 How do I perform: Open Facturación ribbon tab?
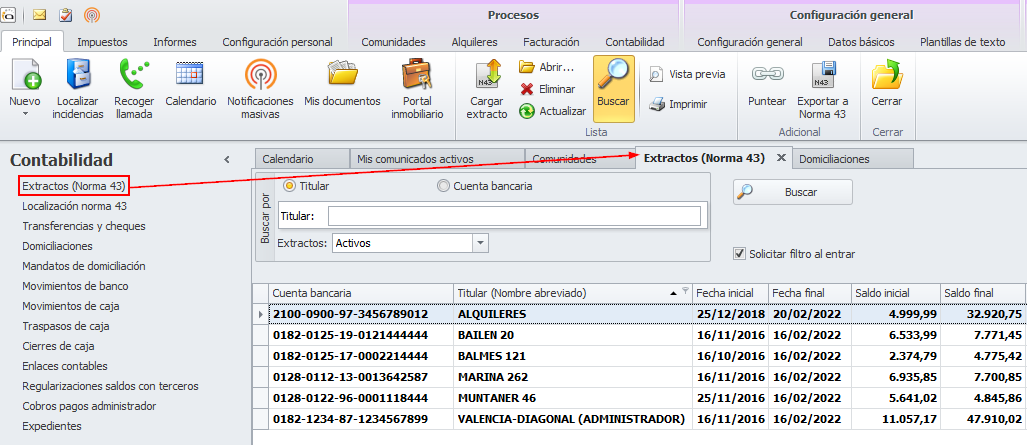click(x=551, y=42)
